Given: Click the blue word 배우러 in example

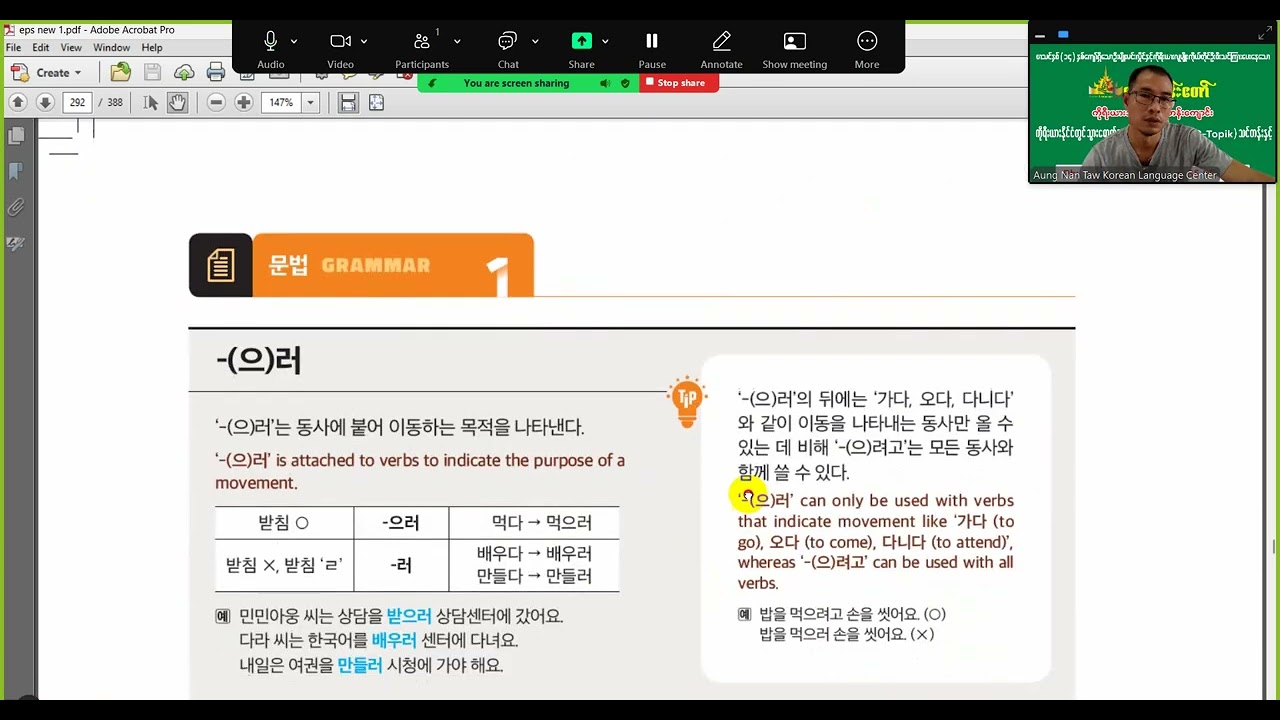Looking at the screenshot, I should (x=394, y=640).
